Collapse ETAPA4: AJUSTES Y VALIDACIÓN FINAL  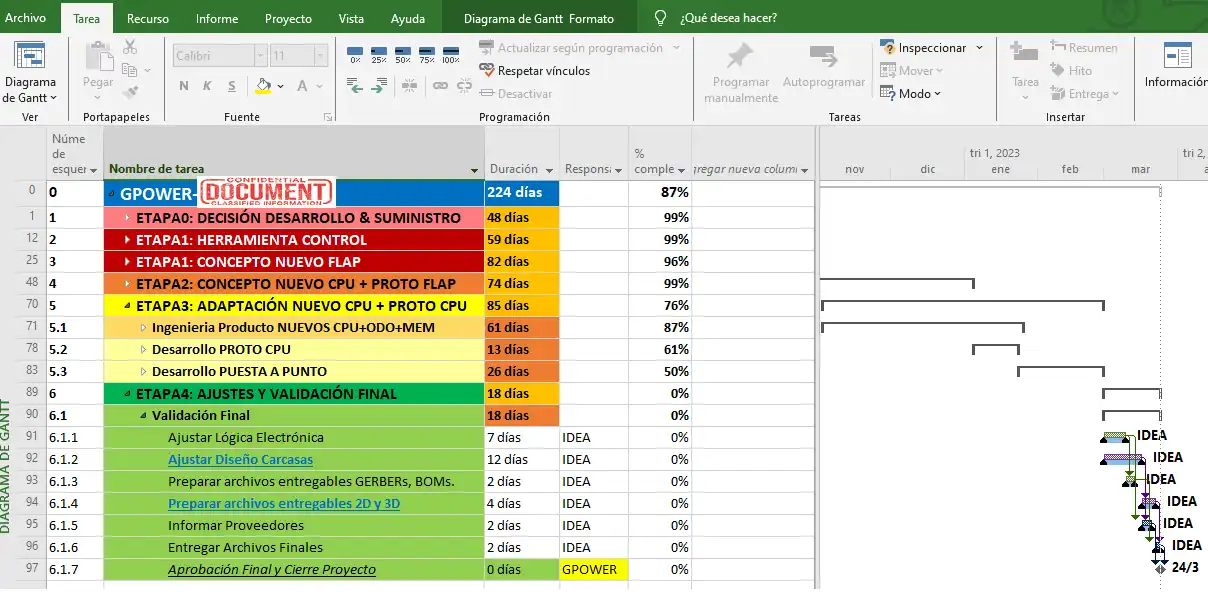(x=127, y=394)
